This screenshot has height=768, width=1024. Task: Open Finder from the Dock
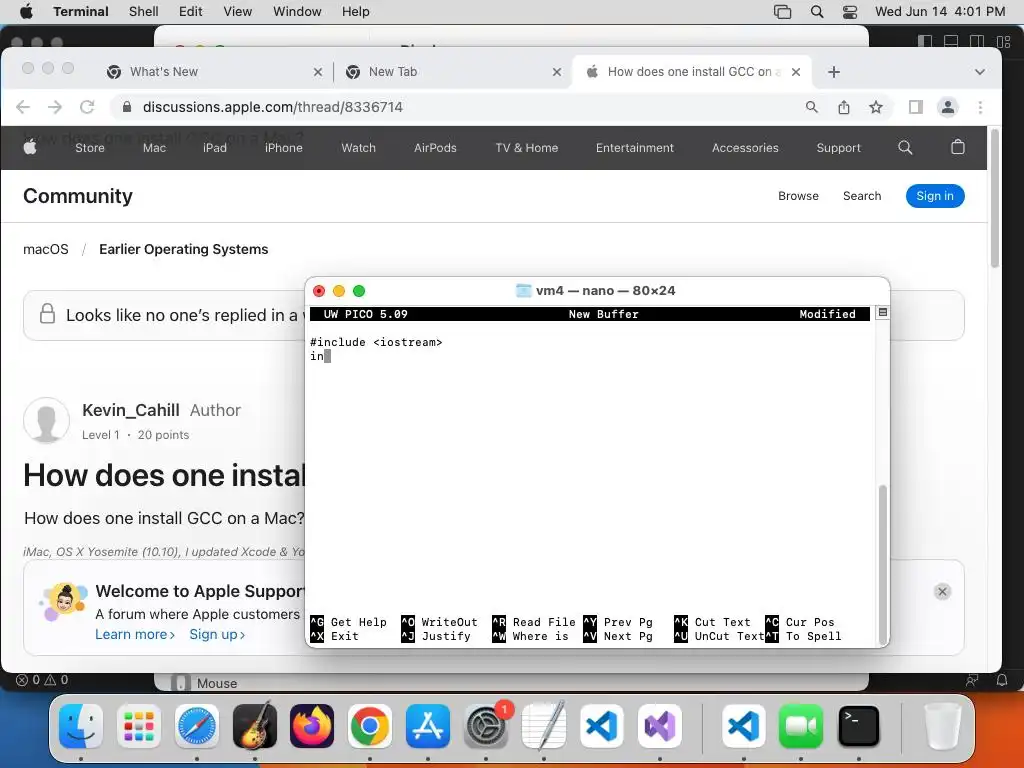pos(81,726)
